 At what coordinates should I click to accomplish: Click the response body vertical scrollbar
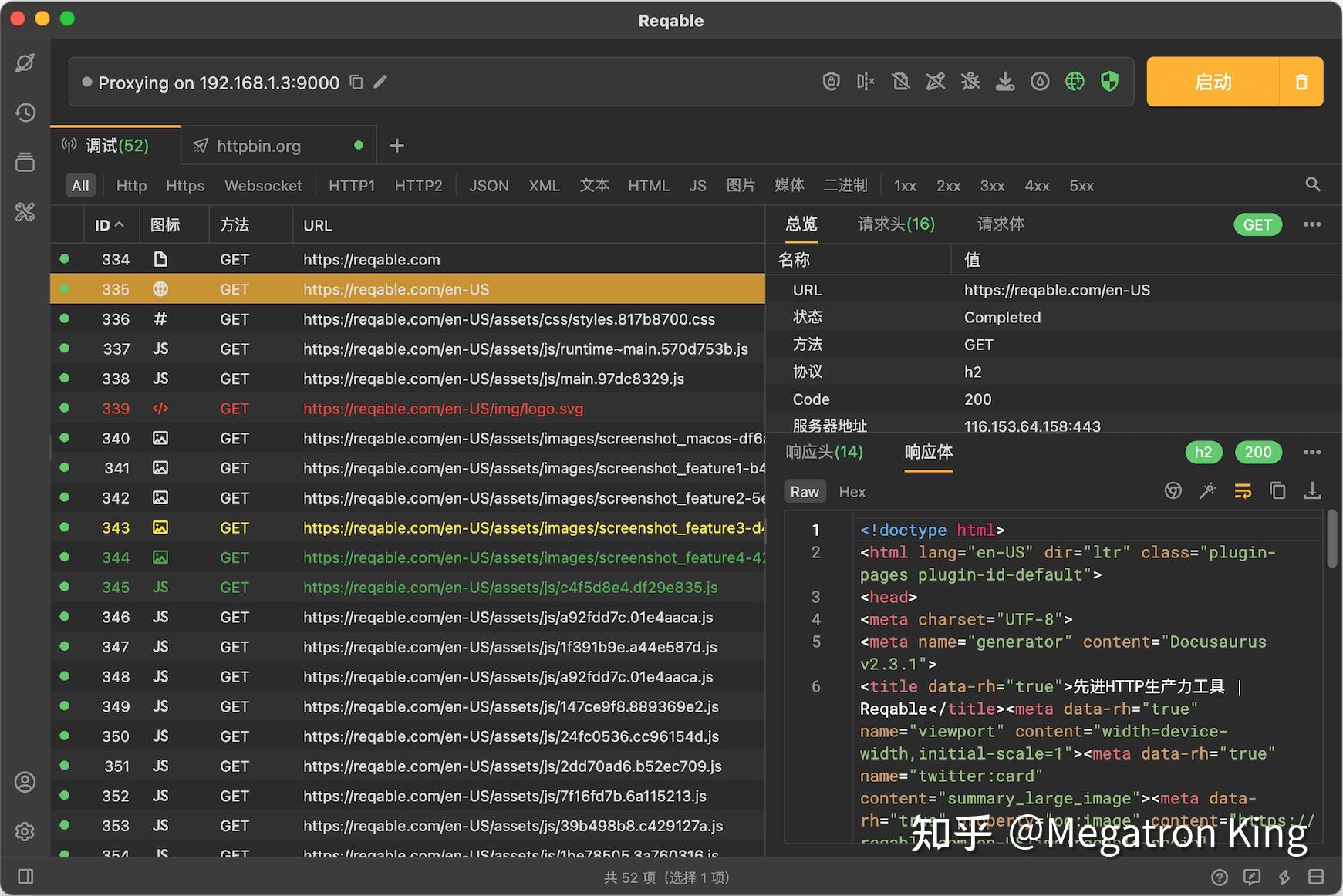(x=1332, y=538)
